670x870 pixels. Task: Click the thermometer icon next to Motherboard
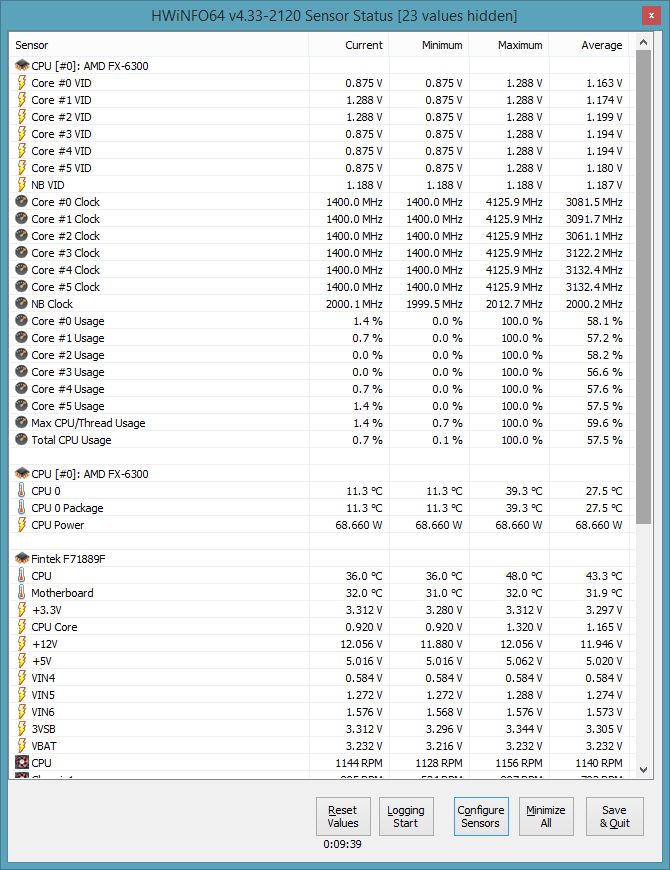(22, 593)
